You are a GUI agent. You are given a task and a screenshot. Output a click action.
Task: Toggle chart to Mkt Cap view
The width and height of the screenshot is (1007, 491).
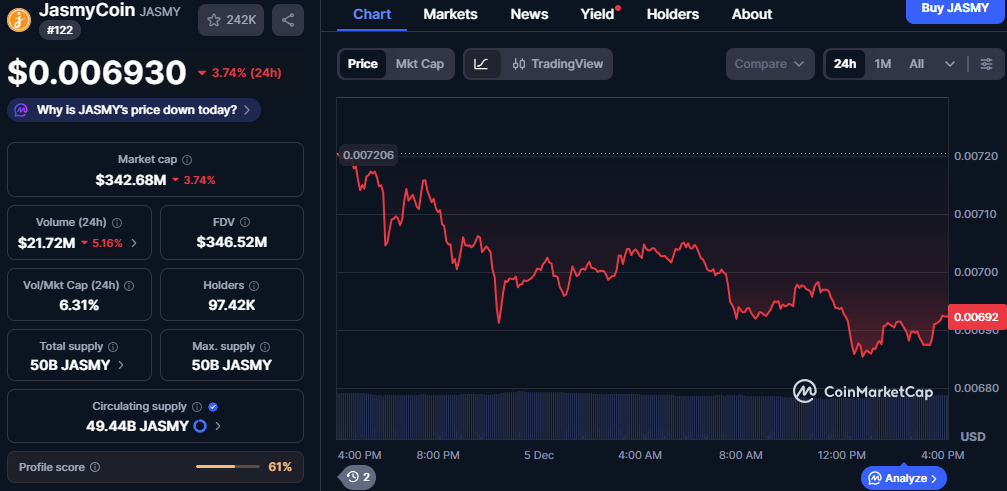(x=419, y=64)
